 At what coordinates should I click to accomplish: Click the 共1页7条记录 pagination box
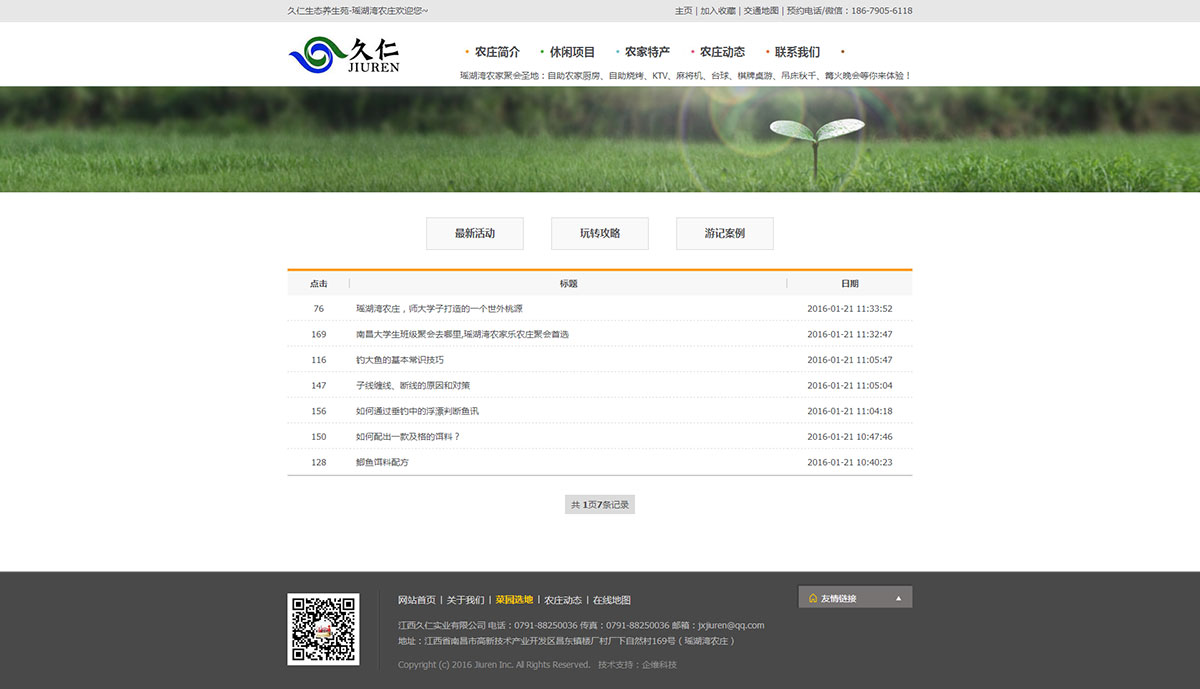point(600,505)
